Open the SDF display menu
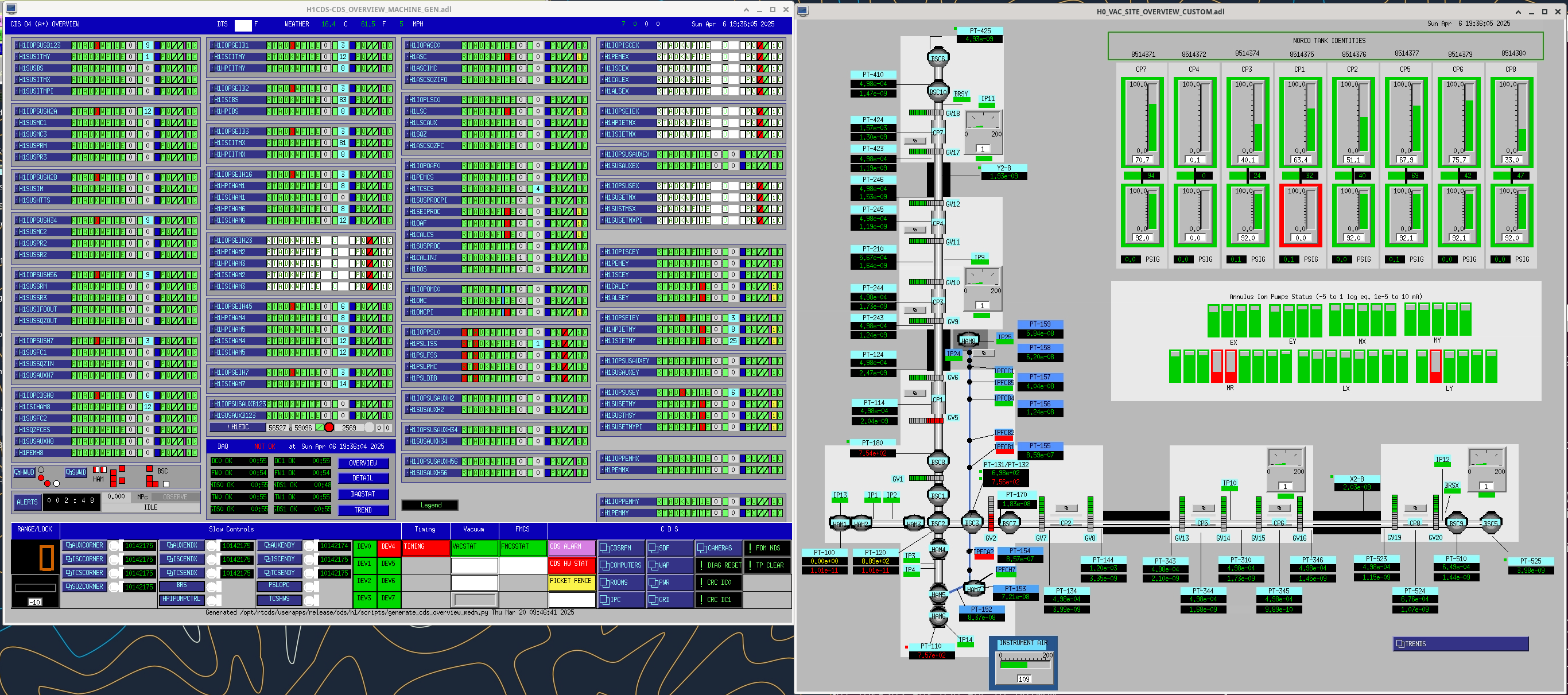The image size is (1568, 695). [x=670, y=548]
